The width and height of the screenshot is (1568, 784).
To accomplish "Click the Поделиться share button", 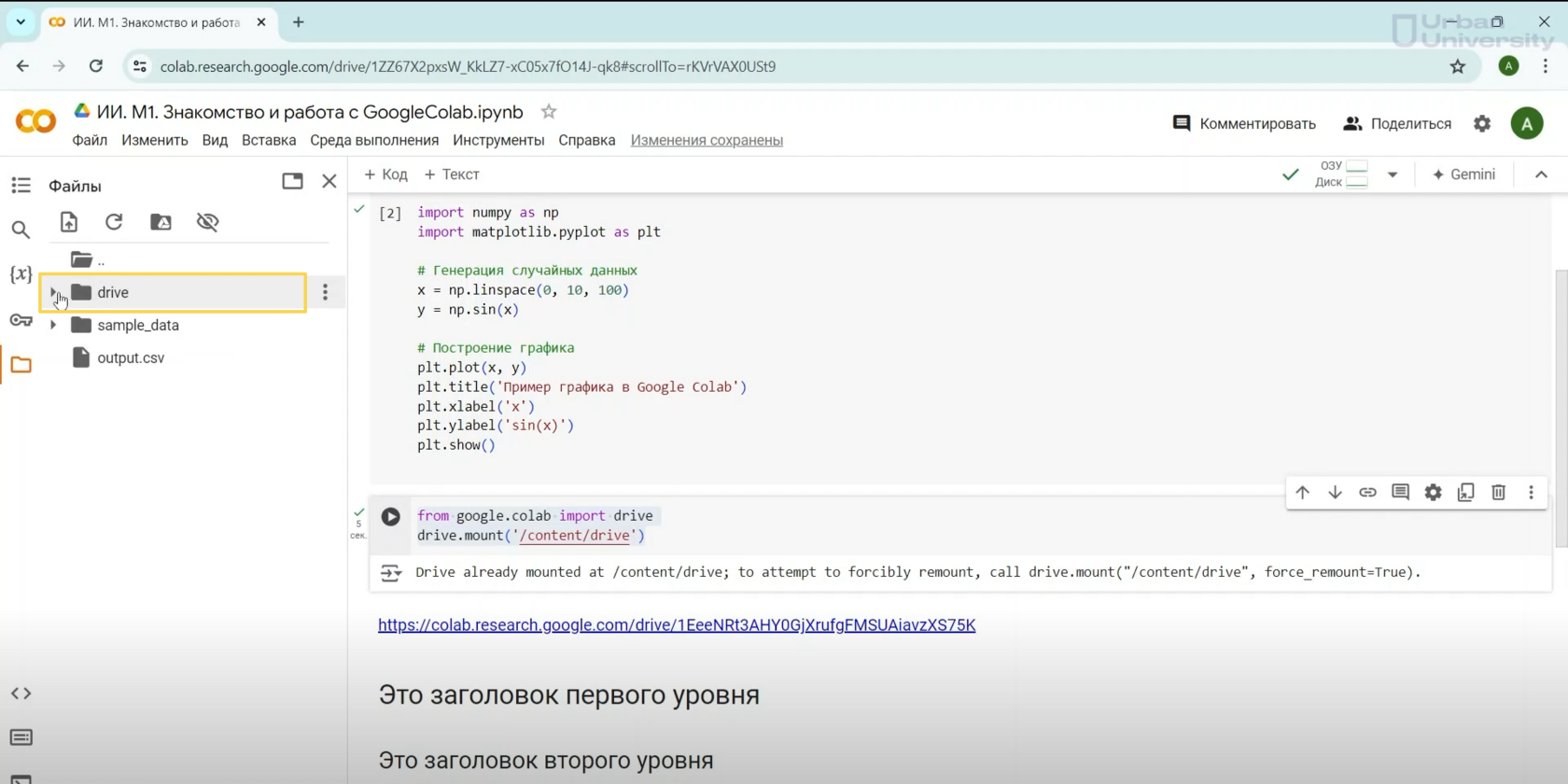I will [1397, 123].
